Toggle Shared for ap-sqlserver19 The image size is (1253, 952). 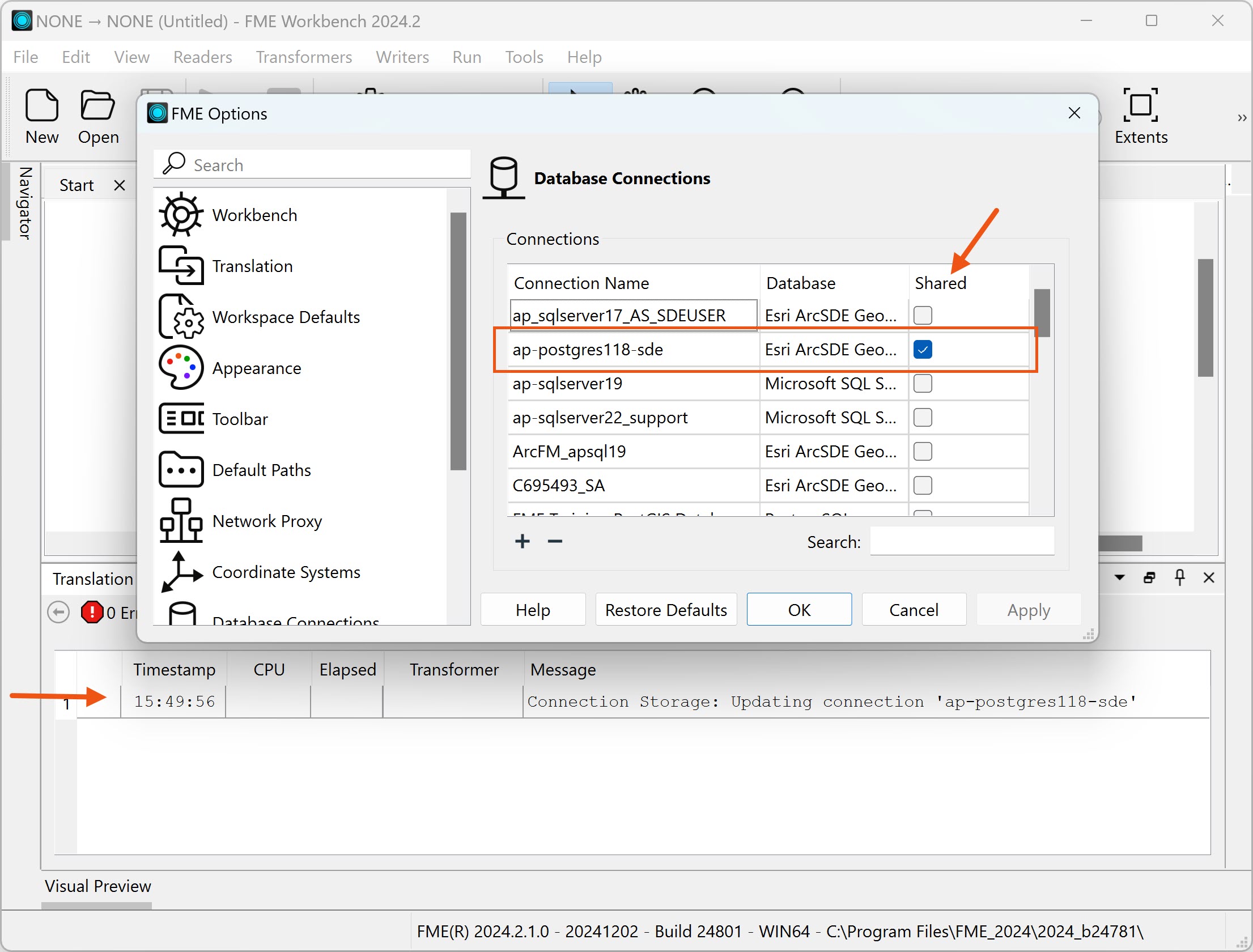[923, 383]
